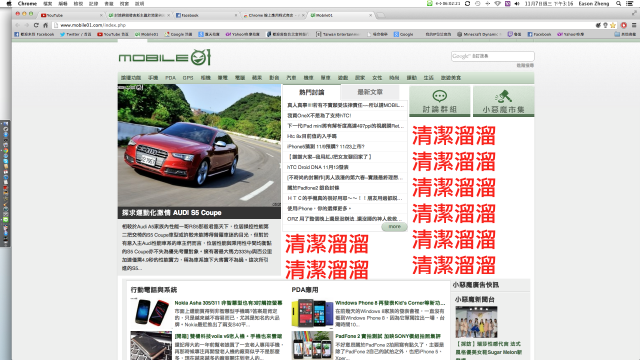This screenshot has width=640, height=360.
Task: Open the YouTube bookmark in the bookmarks bar
Action: pyautogui.click(x=113, y=34)
